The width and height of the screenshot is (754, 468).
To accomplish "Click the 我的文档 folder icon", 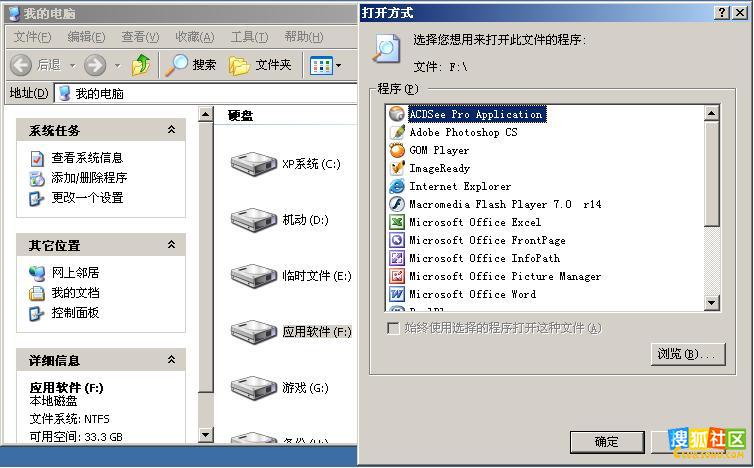I will pyautogui.click(x=37, y=293).
